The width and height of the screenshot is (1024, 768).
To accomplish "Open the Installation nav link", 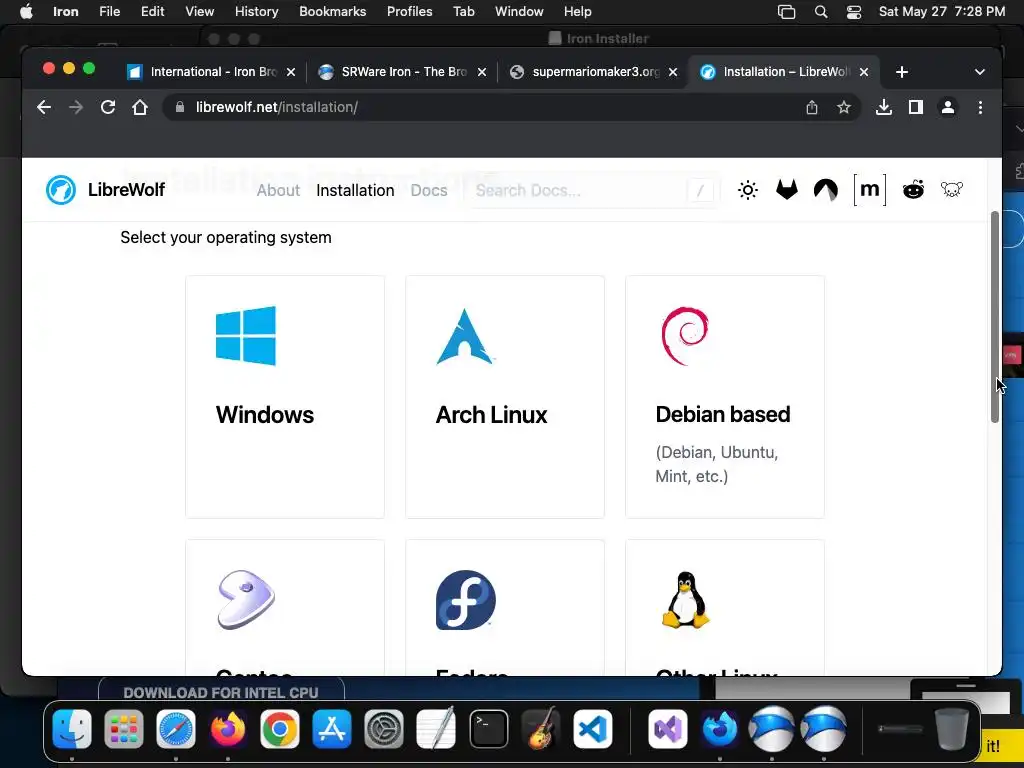I will click(x=355, y=190).
